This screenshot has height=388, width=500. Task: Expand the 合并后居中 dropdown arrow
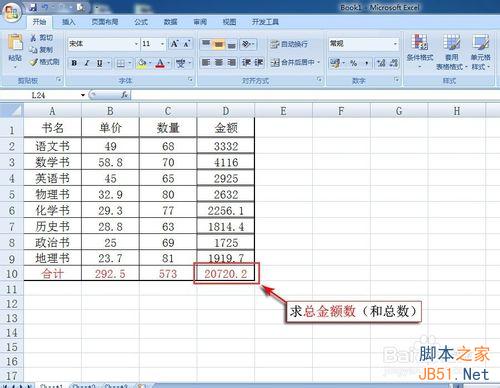tap(318, 62)
